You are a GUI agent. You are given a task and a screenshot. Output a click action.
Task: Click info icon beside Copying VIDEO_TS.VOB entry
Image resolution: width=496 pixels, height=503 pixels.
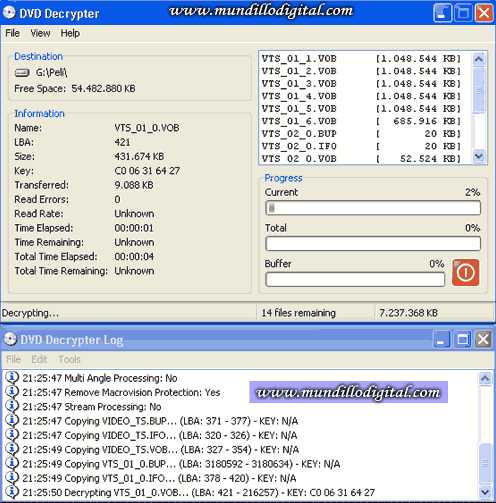12,449
